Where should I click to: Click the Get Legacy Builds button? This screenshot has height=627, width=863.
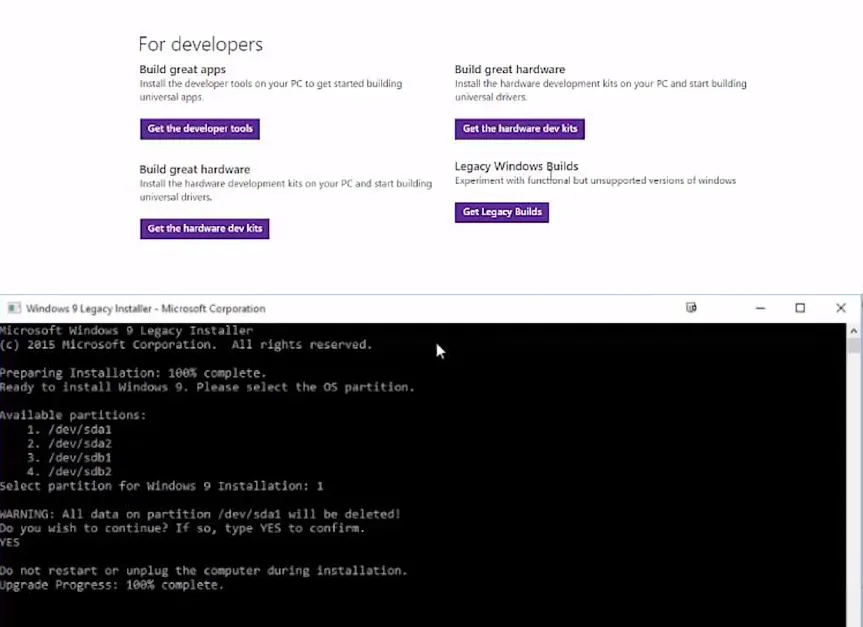pyautogui.click(x=501, y=212)
